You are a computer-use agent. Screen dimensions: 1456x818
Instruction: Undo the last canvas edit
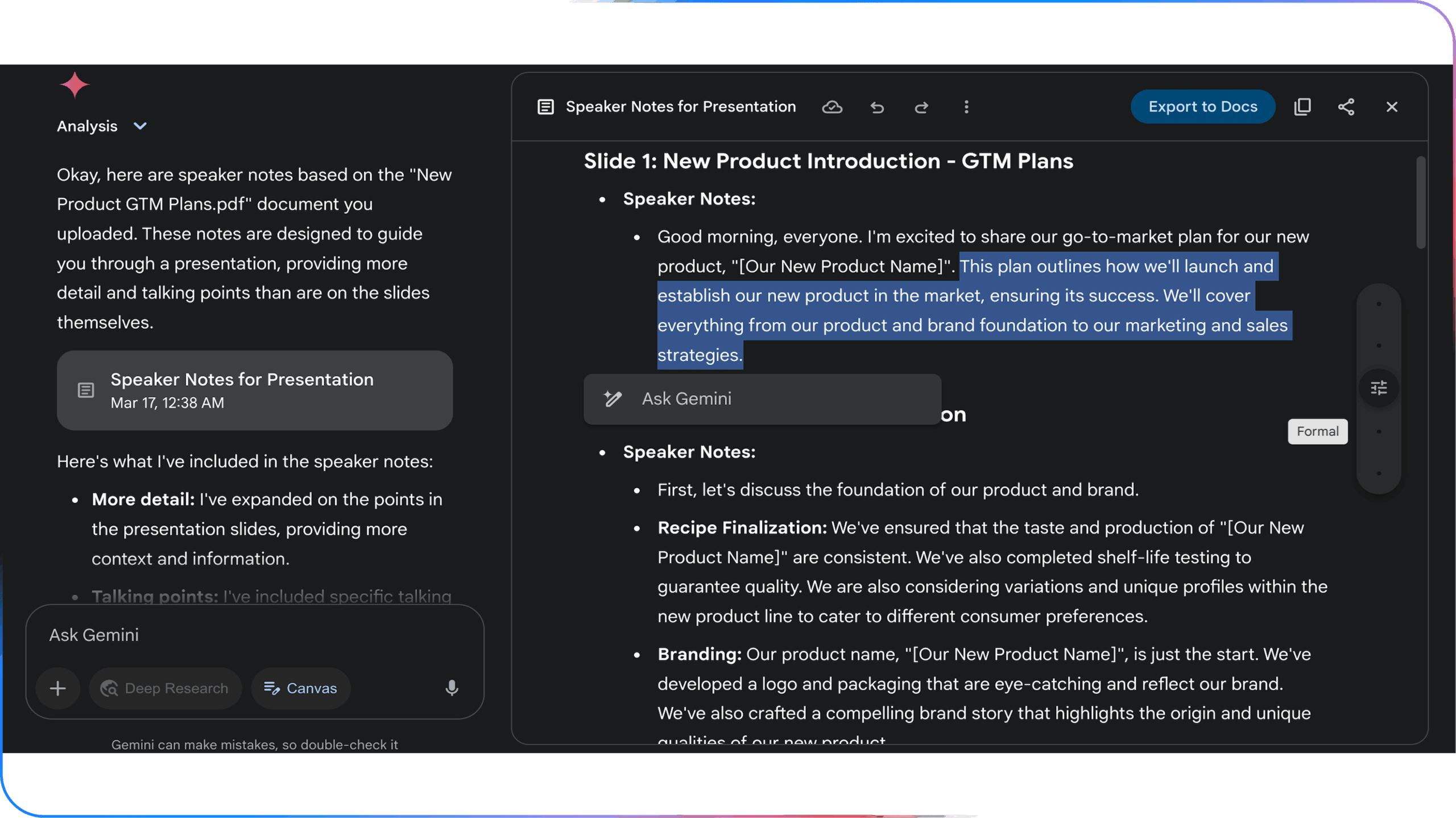point(877,107)
